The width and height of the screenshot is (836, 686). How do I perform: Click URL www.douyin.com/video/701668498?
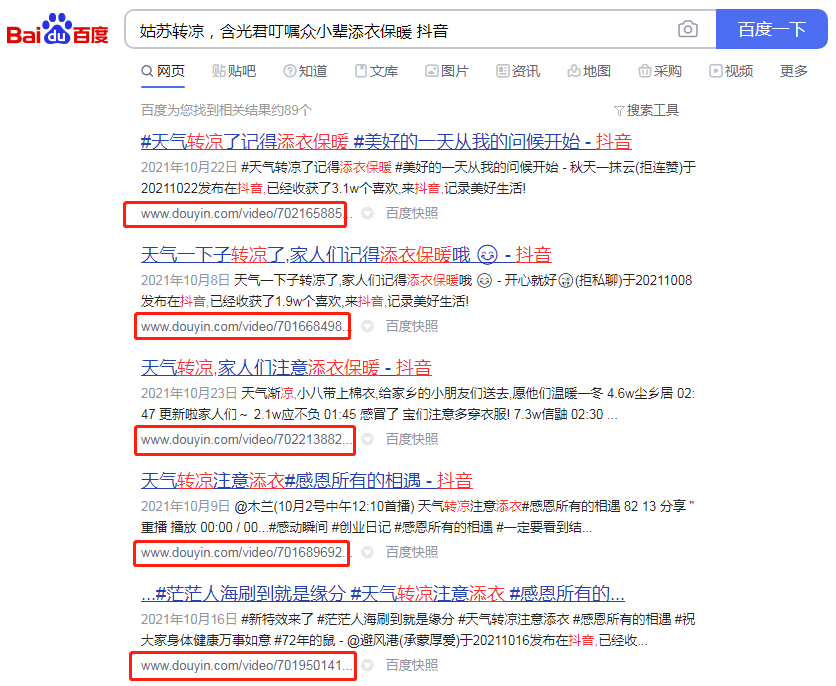(x=246, y=327)
